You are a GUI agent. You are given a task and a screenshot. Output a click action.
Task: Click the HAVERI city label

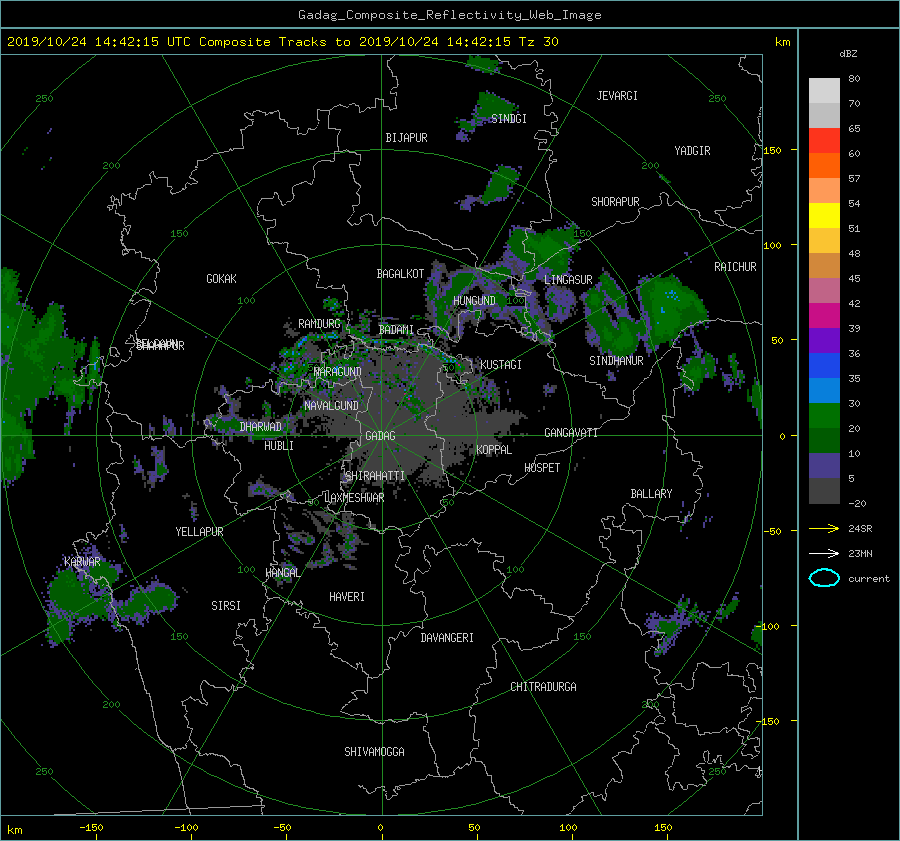(x=347, y=597)
